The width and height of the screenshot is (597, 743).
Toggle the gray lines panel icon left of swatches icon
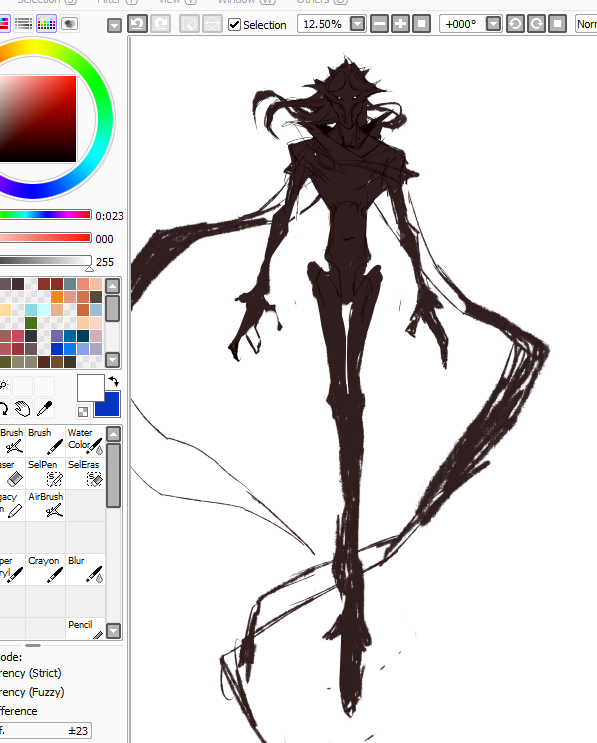(x=23, y=23)
